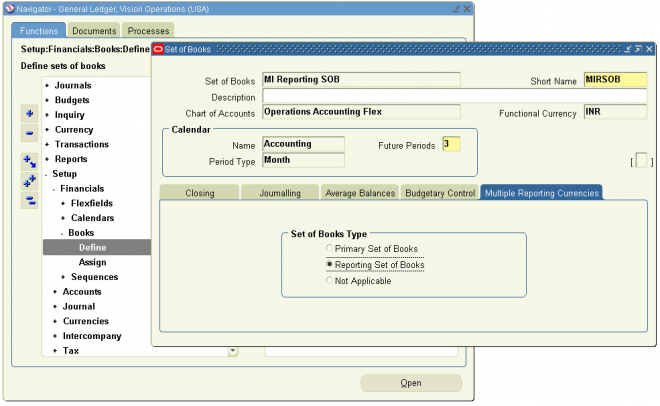This screenshot has height=406, width=660.
Task: Expand the Journals tree node
Action: click(47, 85)
